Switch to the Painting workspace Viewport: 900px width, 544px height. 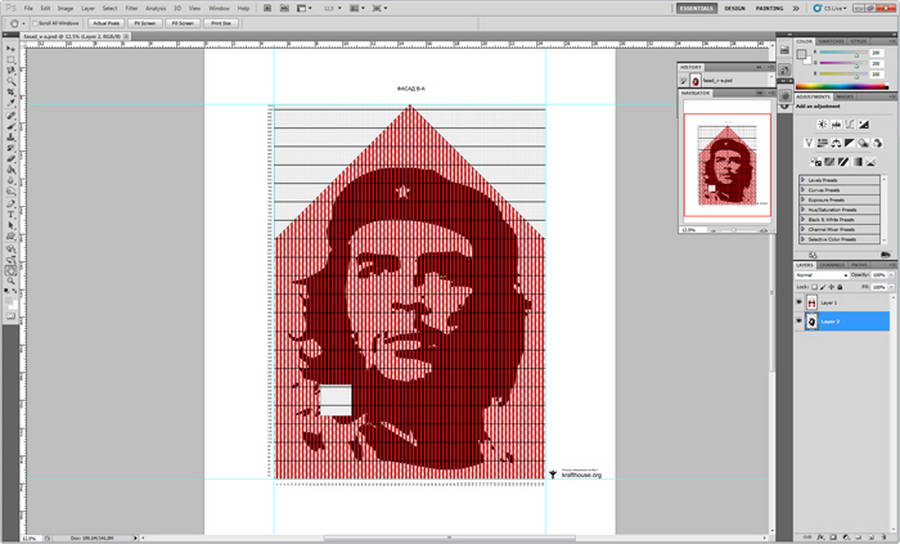[x=769, y=8]
